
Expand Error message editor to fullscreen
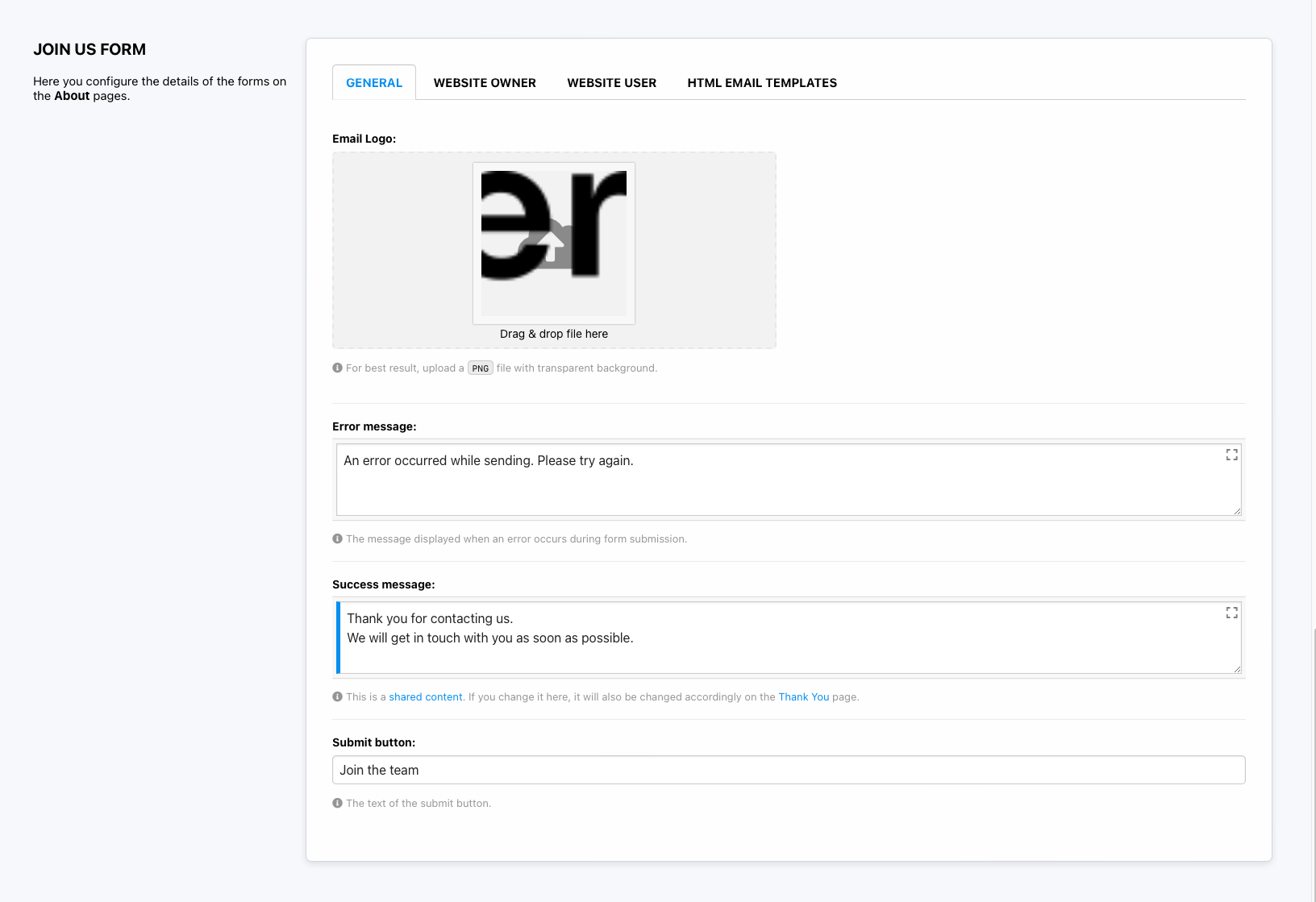(1231, 455)
